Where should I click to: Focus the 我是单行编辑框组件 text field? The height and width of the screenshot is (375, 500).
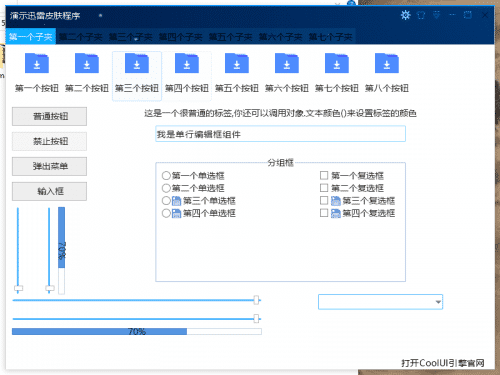click(280, 134)
